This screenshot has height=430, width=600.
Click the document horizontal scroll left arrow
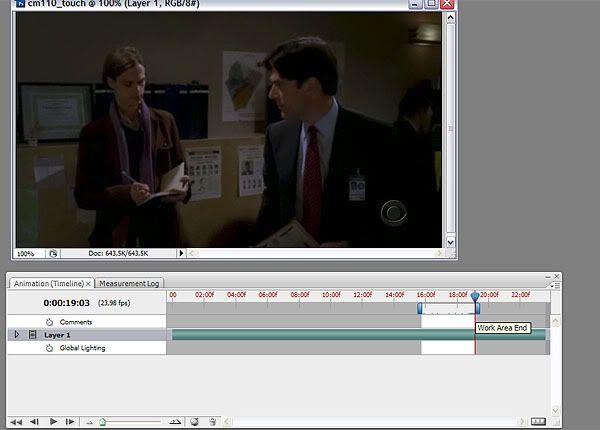click(x=192, y=253)
